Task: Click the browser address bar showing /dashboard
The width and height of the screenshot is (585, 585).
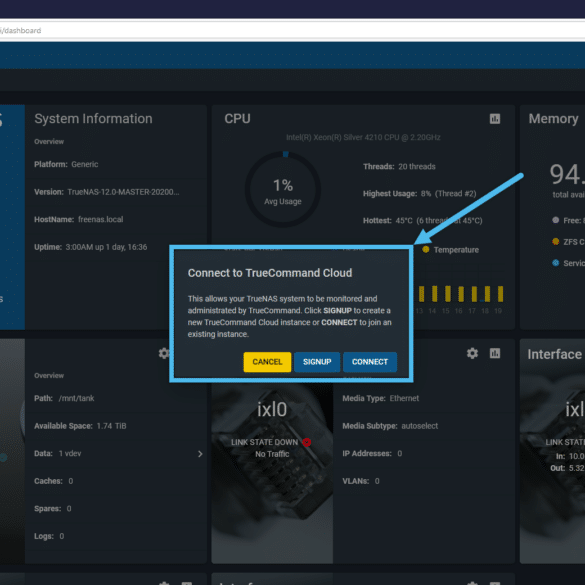Action: click(x=292, y=31)
